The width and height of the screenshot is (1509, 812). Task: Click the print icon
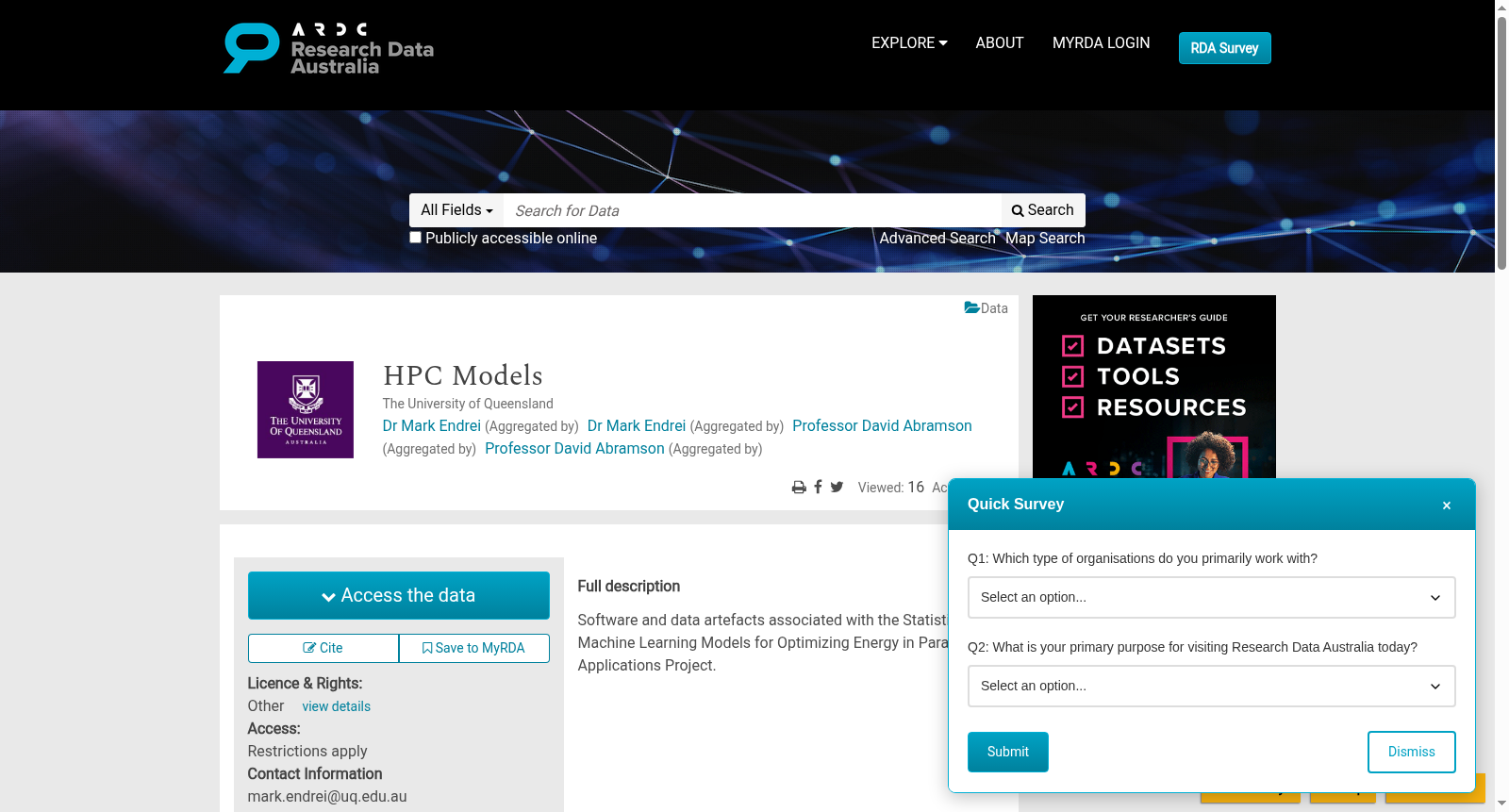[799, 488]
